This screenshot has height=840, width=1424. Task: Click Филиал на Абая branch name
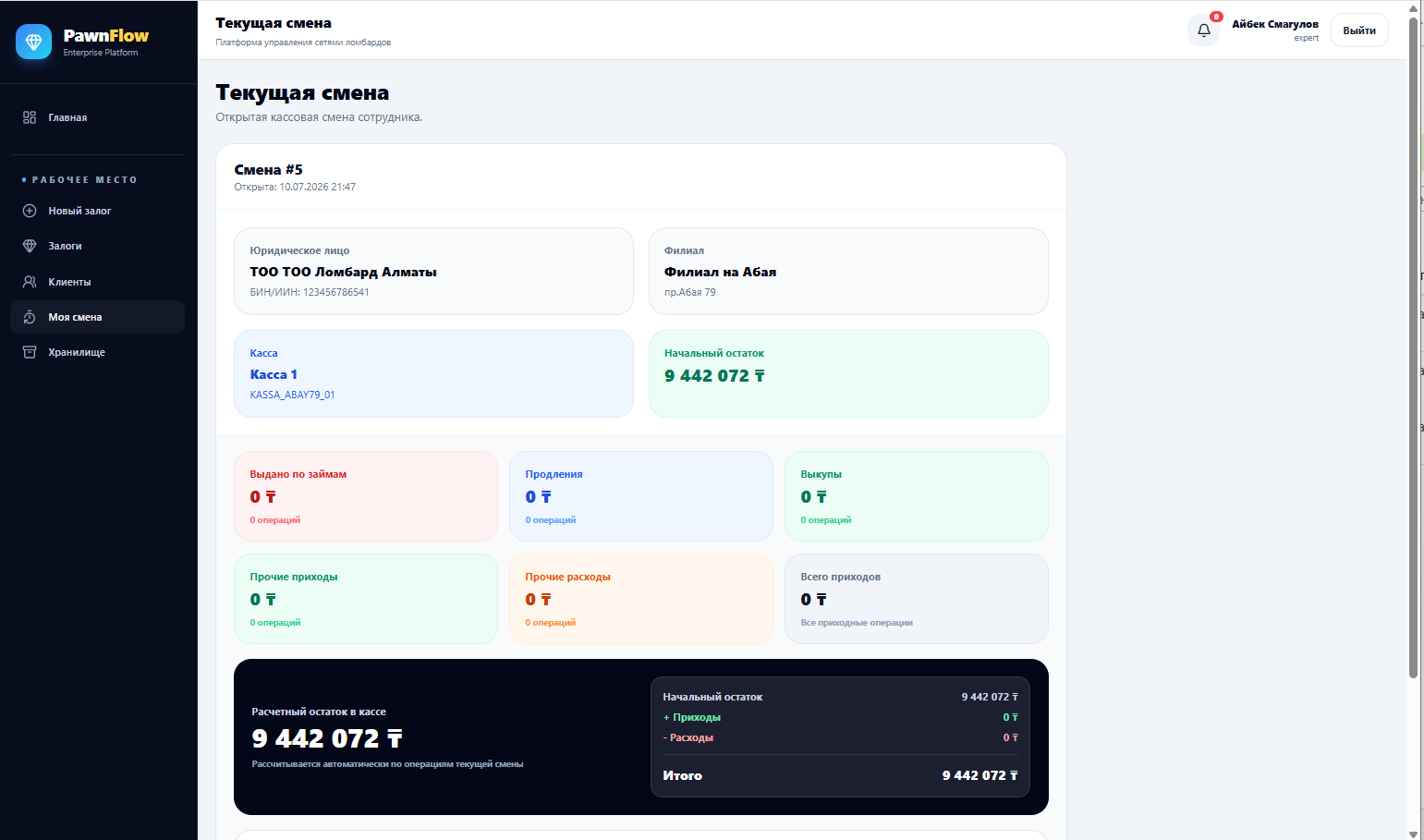click(x=720, y=272)
